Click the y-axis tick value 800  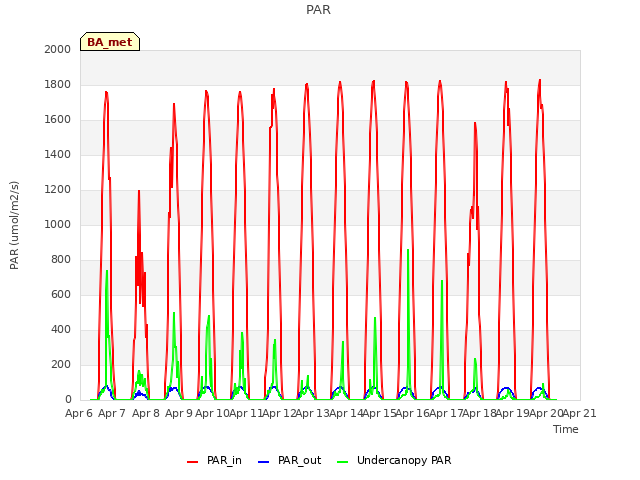(x=61, y=260)
